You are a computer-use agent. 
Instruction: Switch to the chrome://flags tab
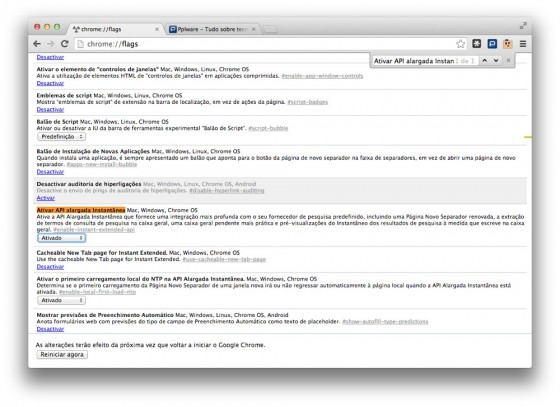click(115, 29)
